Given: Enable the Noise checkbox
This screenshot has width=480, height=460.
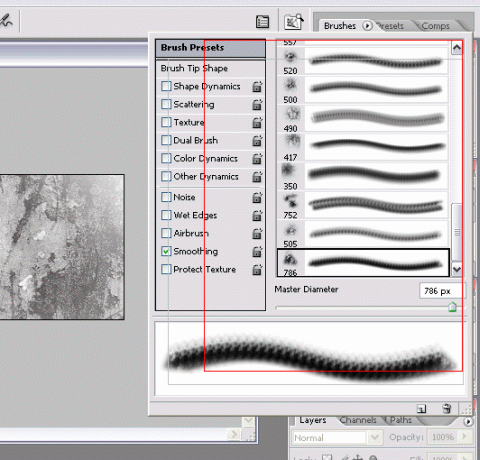Looking at the screenshot, I should click(x=166, y=197).
